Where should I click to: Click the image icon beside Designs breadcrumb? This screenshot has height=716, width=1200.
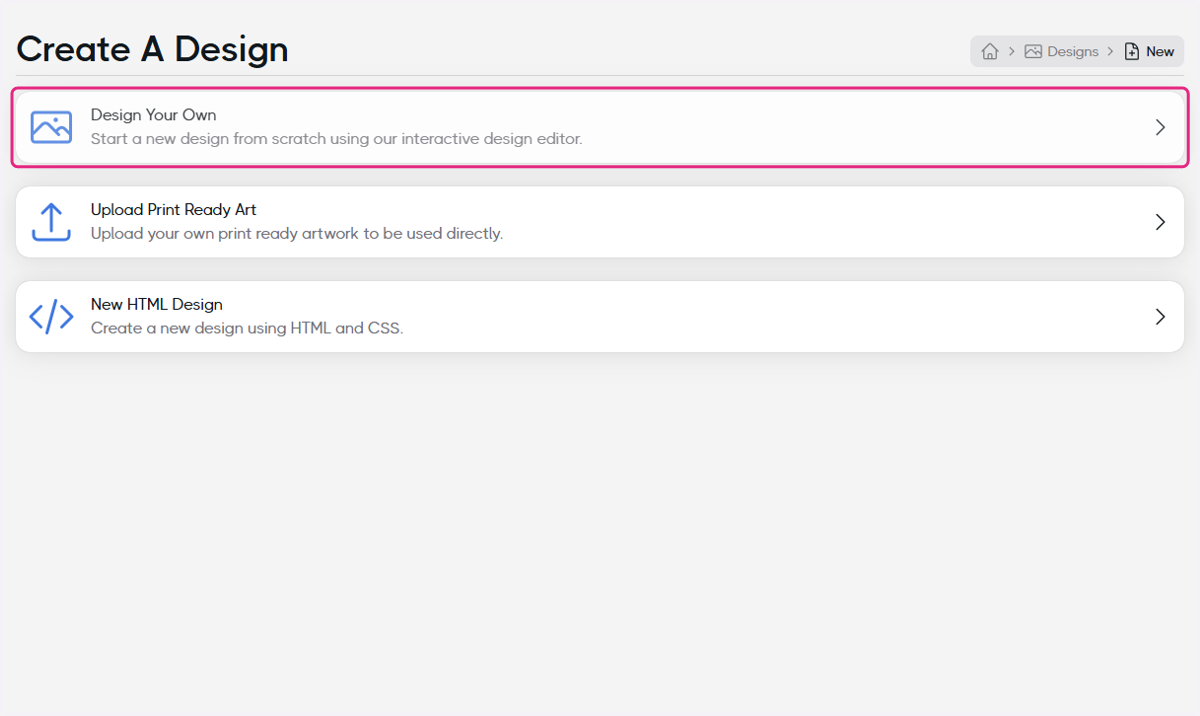click(1033, 52)
